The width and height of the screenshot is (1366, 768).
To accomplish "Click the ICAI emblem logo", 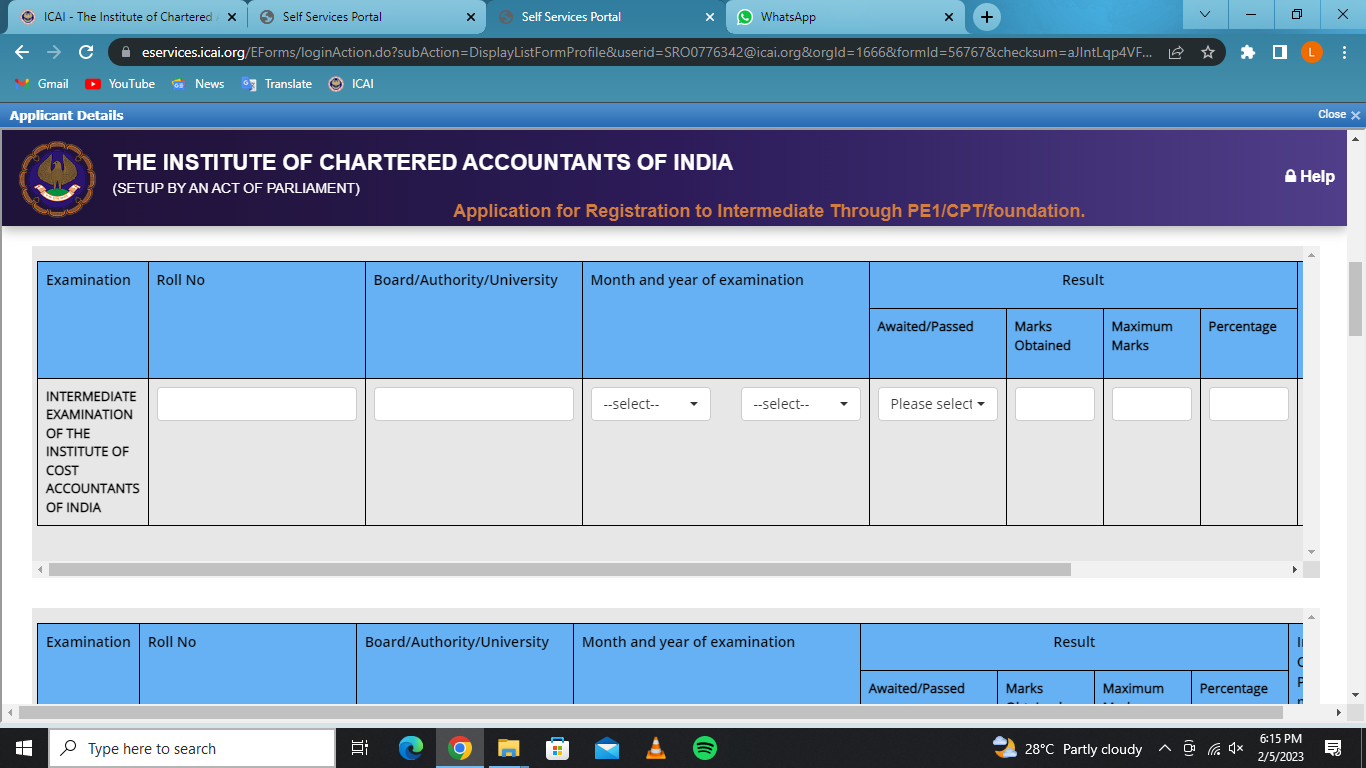I will [x=57, y=179].
